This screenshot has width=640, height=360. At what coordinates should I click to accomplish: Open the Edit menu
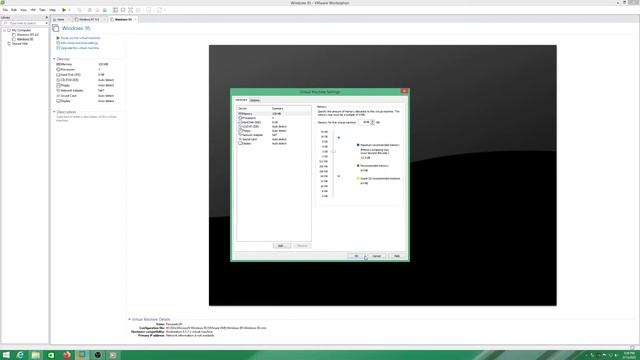coord(14,10)
